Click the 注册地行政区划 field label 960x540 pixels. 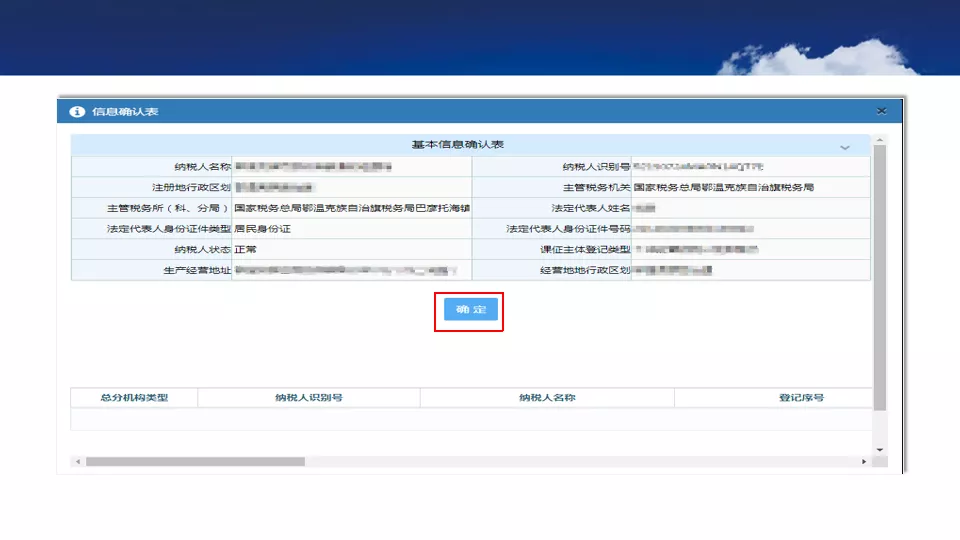(x=191, y=187)
